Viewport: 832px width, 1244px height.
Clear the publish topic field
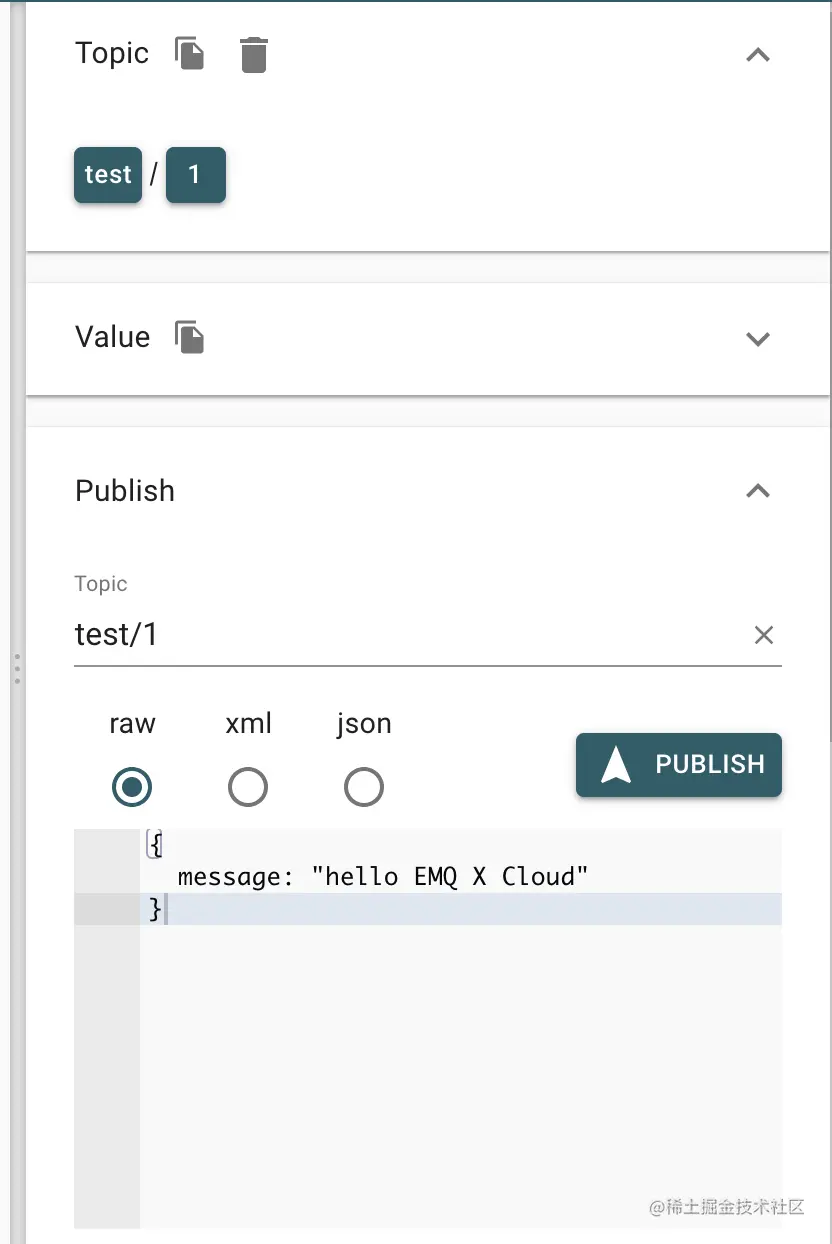(763, 635)
